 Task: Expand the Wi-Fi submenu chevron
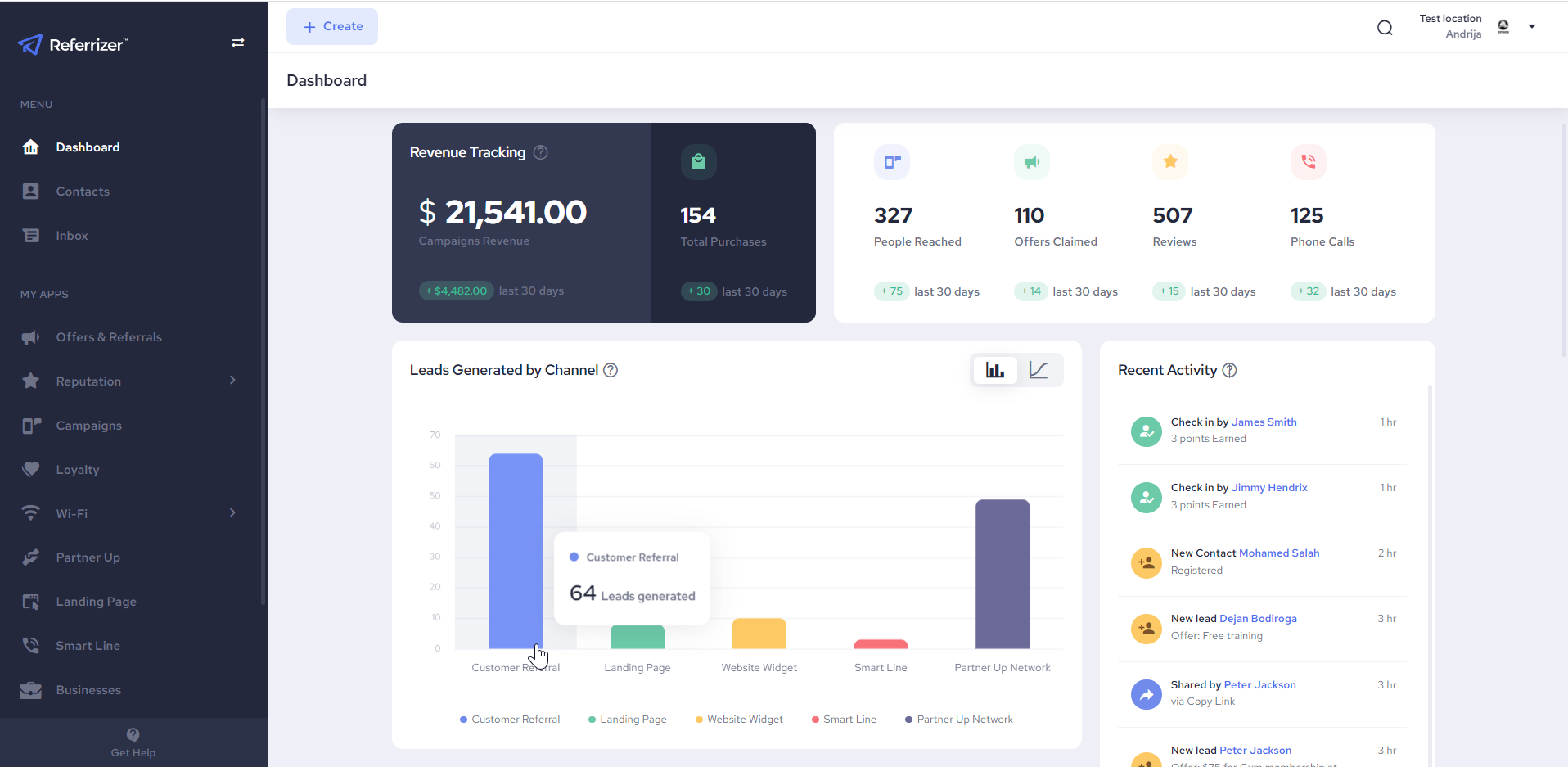pyautogui.click(x=233, y=513)
